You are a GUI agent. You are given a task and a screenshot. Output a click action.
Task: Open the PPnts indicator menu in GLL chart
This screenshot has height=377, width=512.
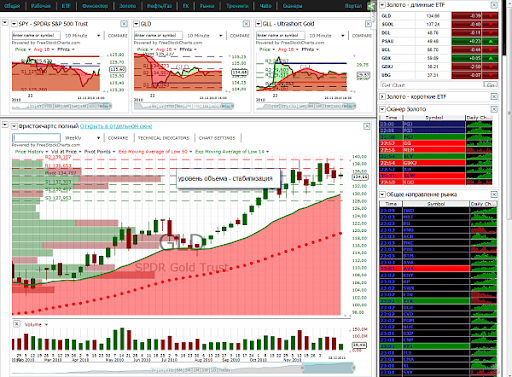pos(310,49)
